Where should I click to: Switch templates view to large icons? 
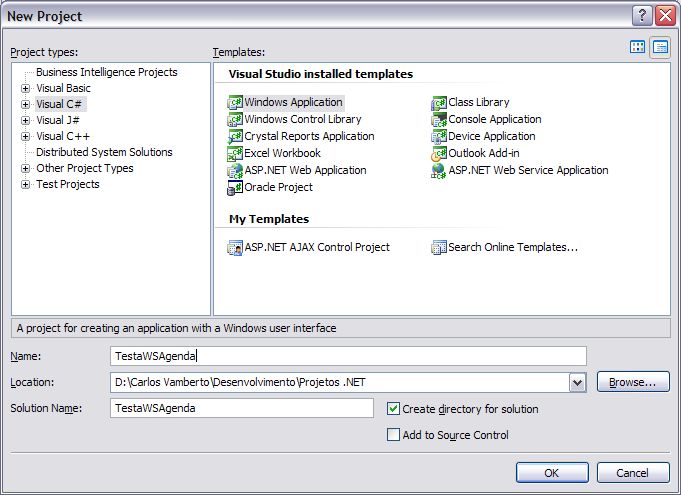click(x=638, y=47)
